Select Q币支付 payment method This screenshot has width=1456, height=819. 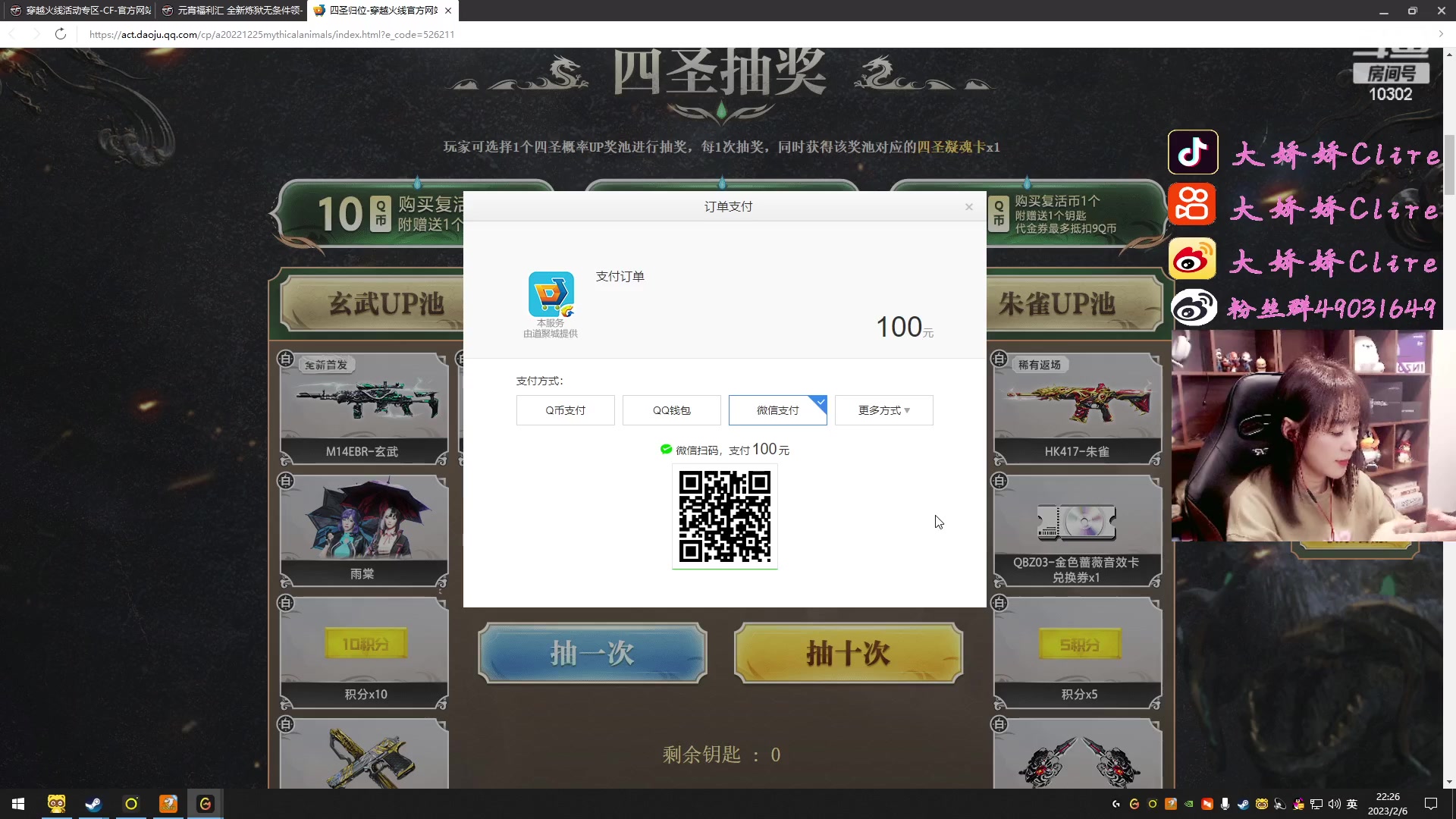[x=566, y=410]
